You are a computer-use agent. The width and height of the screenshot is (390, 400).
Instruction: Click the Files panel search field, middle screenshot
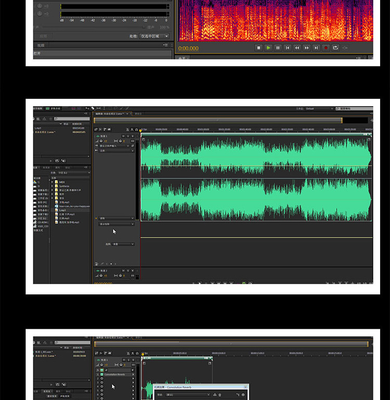72,119
